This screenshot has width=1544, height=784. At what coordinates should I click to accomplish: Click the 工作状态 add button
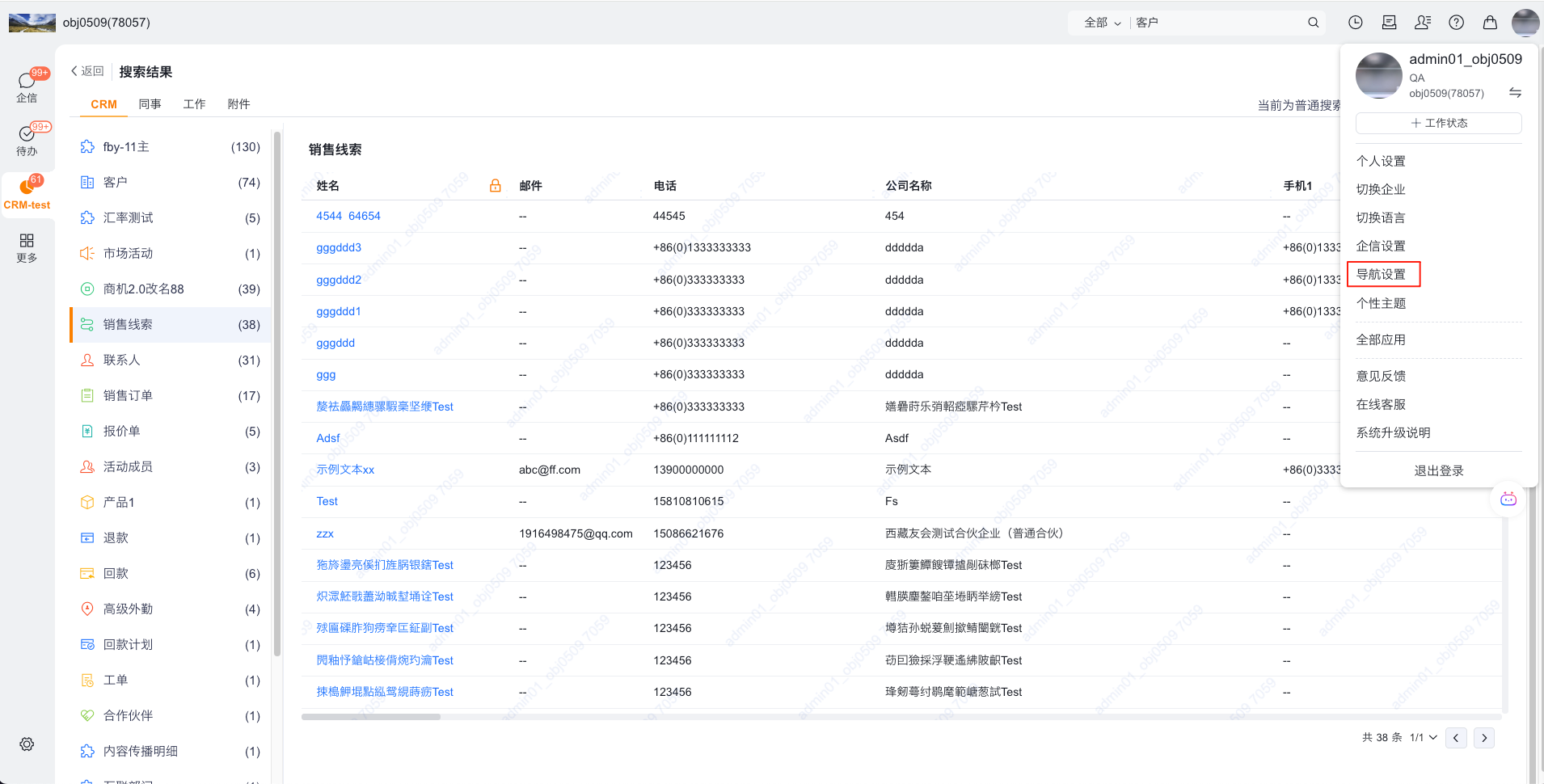[x=1438, y=123]
